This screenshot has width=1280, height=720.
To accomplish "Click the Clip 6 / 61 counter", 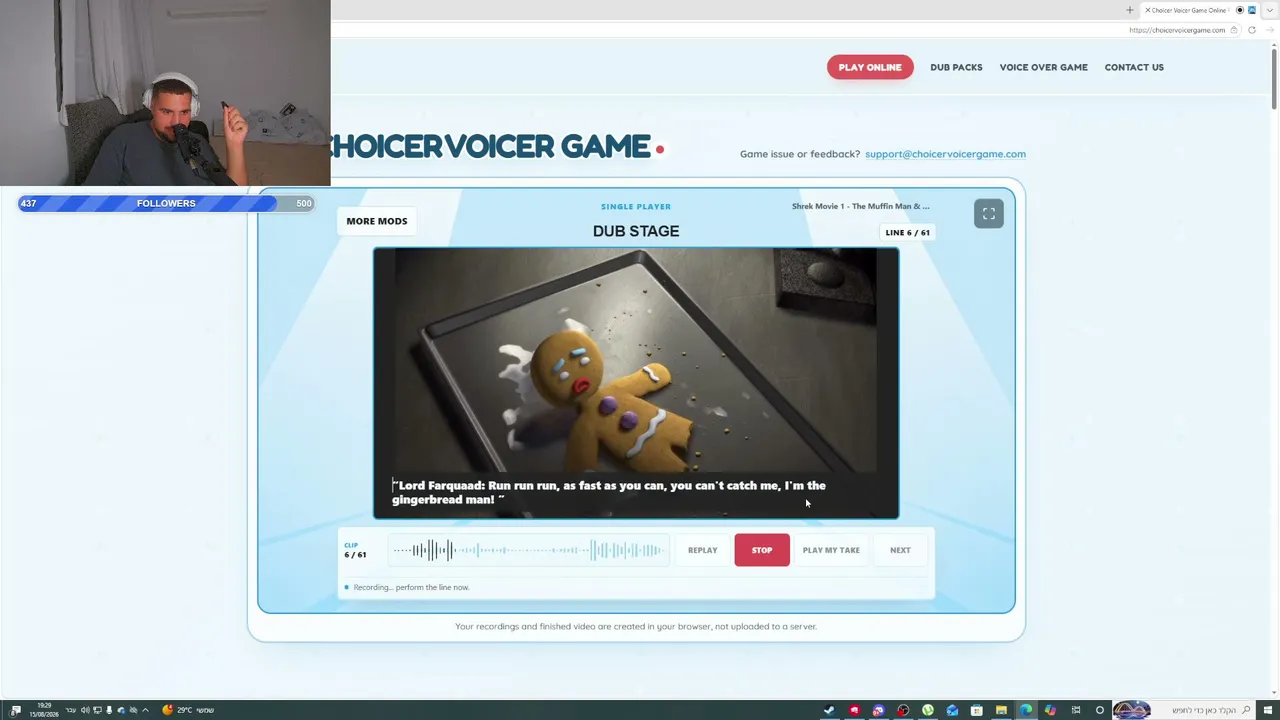I will pos(355,551).
